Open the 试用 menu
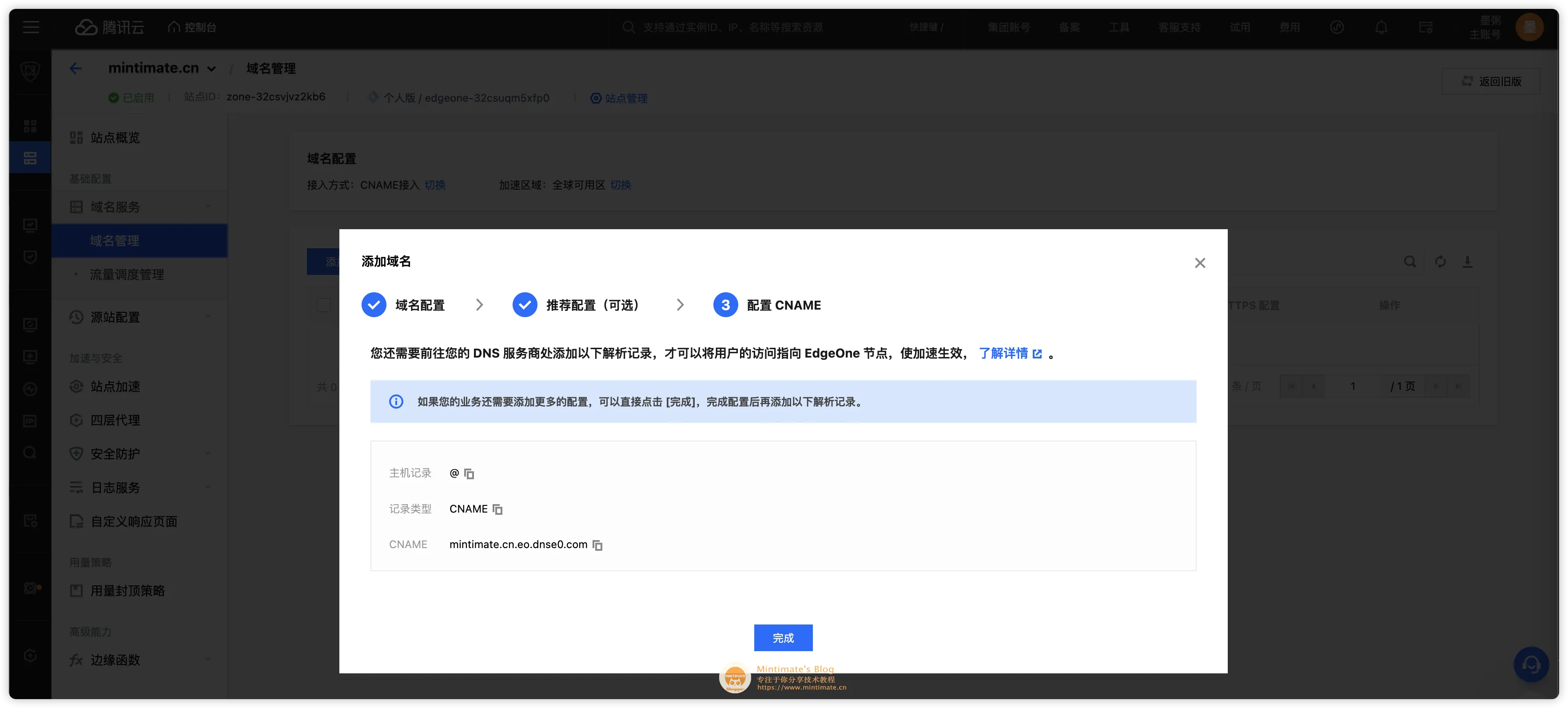 (1239, 28)
